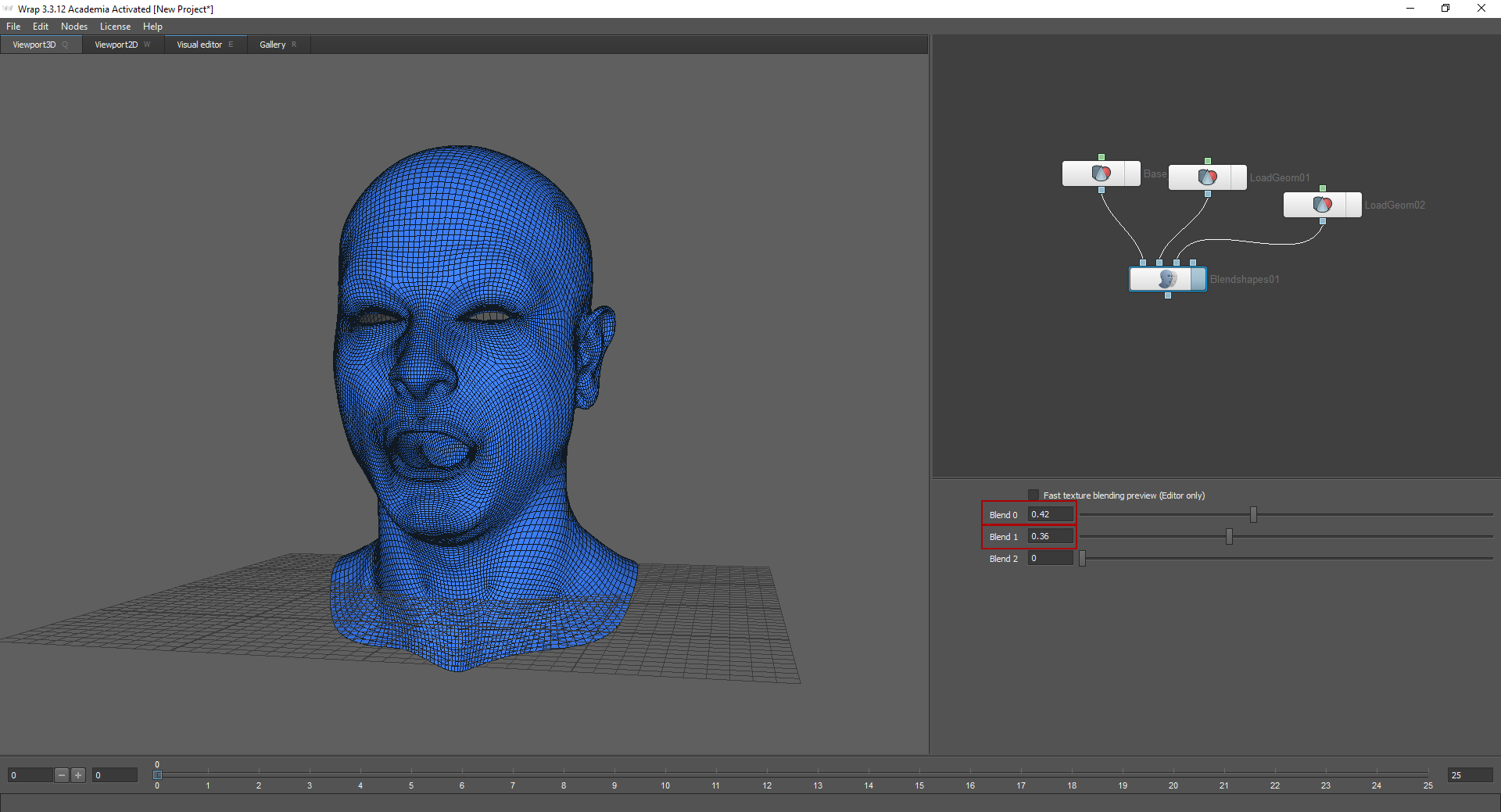Viewport: 1501px width, 812px height.
Task: Click the plus frame button on timeline
Action: click(x=78, y=775)
